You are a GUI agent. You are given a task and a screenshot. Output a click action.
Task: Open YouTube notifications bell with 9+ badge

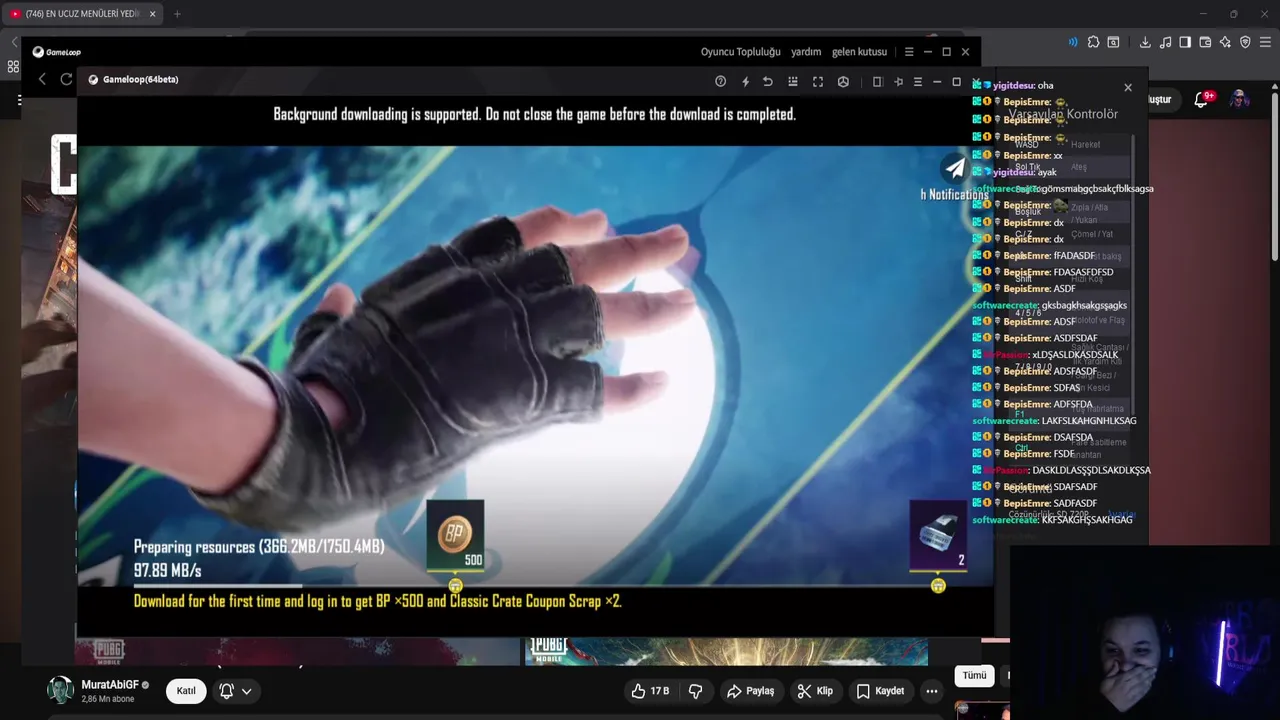(1203, 99)
